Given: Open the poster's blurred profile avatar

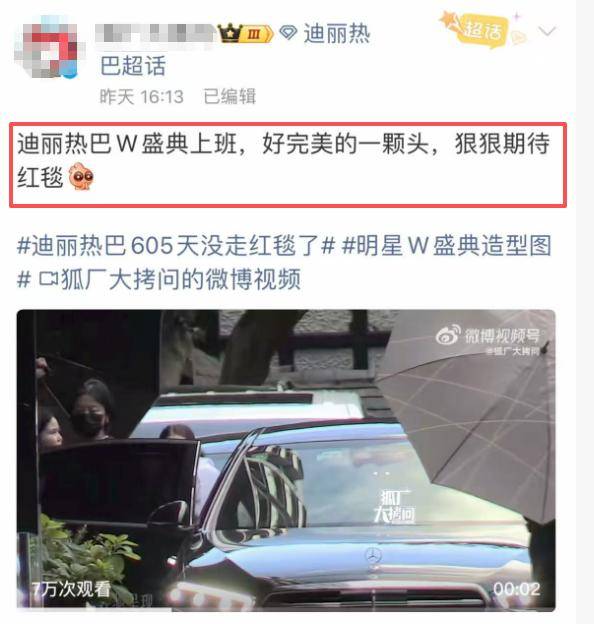Looking at the screenshot, I should (x=49, y=47).
